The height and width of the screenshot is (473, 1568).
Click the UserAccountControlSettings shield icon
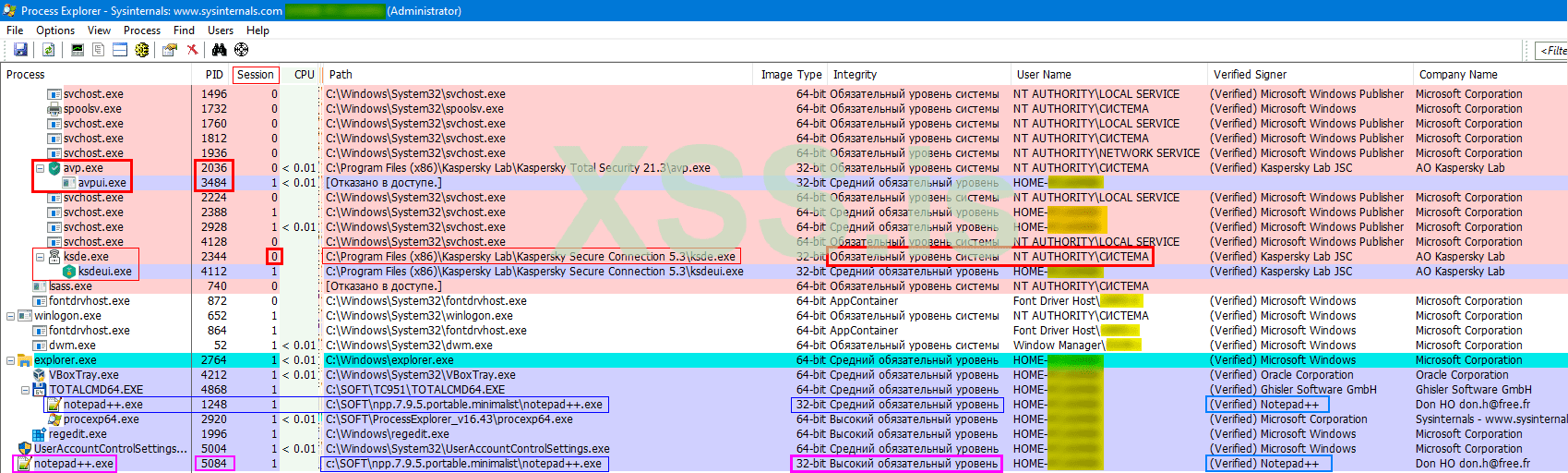click(x=25, y=449)
